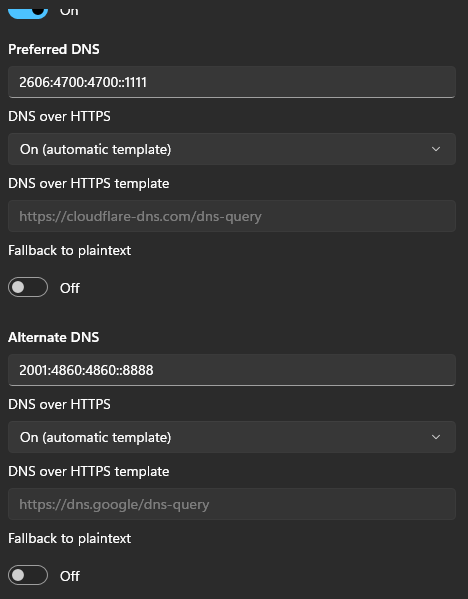468x599 pixels.
Task: Click the DNS over HTTPS template label above cloudflare field
Action: pos(89,184)
